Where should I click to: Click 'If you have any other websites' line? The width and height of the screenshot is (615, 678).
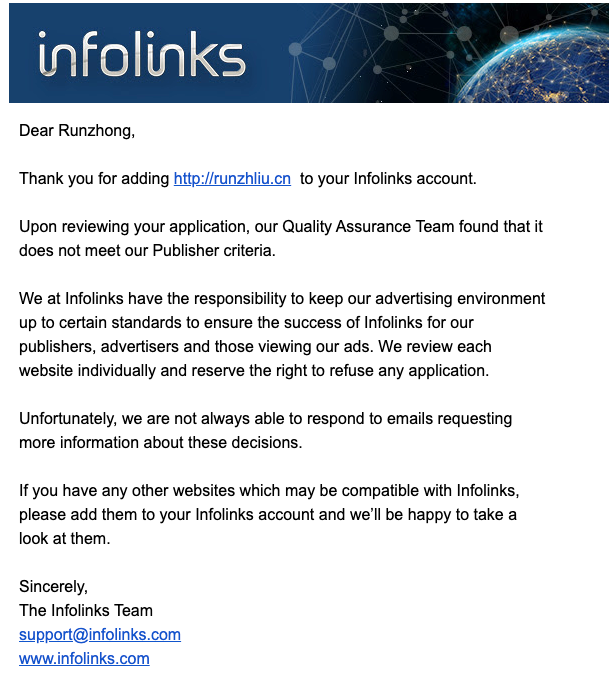click(x=269, y=490)
